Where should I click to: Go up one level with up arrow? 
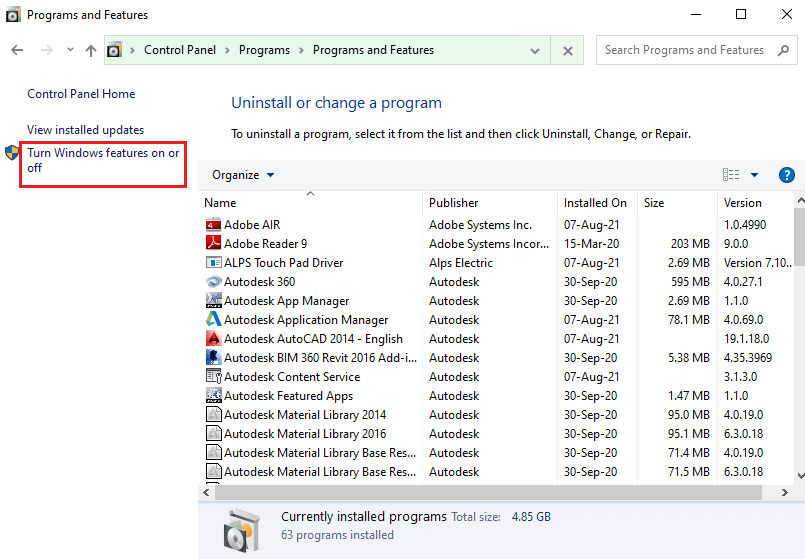(91, 50)
